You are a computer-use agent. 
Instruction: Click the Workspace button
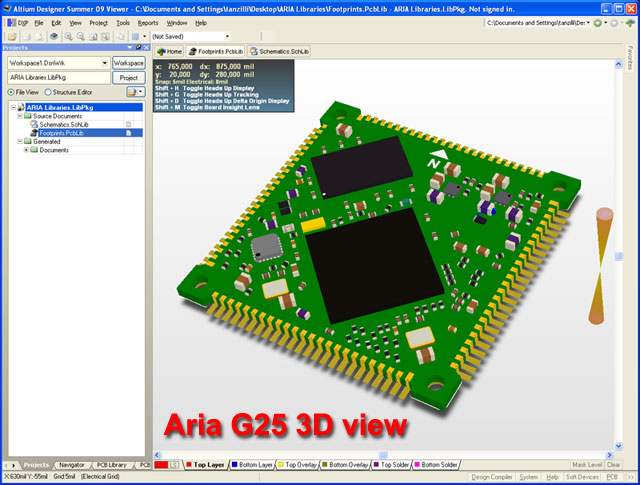pos(129,63)
